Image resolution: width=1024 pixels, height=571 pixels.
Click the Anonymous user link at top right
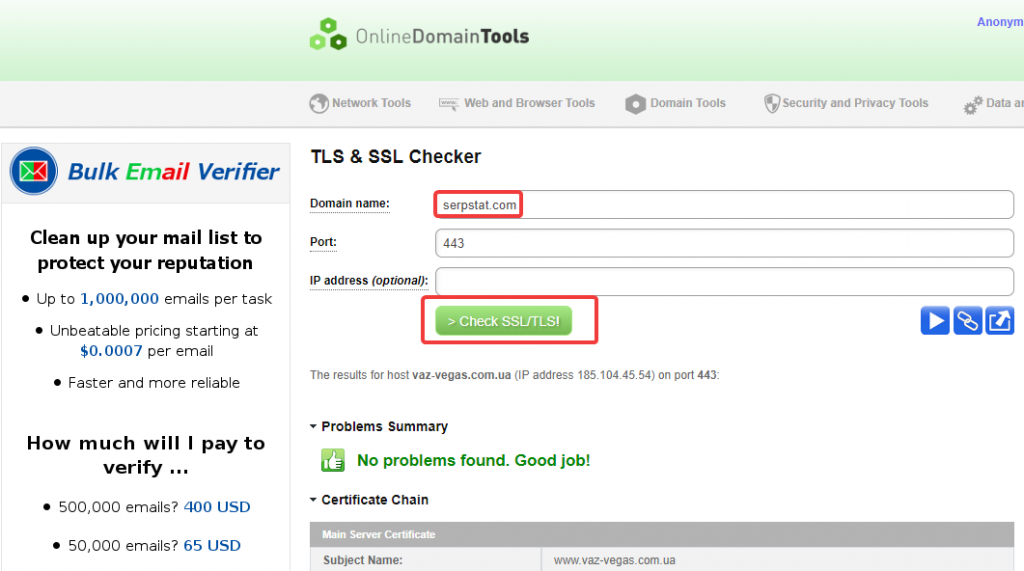[x=999, y=22]
